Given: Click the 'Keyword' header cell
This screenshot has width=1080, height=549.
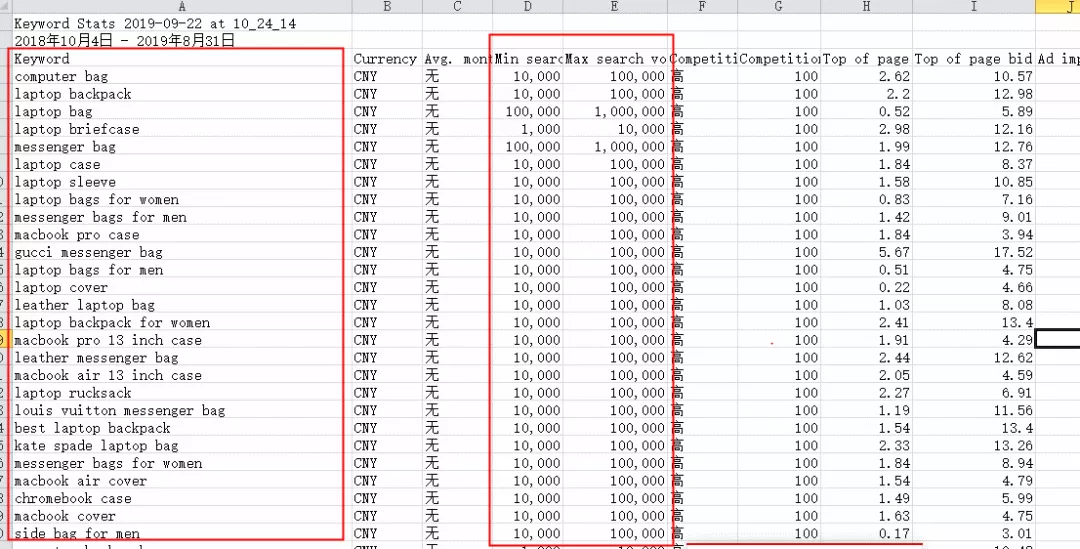Looking at the screenshot, I should click(182, 59).
